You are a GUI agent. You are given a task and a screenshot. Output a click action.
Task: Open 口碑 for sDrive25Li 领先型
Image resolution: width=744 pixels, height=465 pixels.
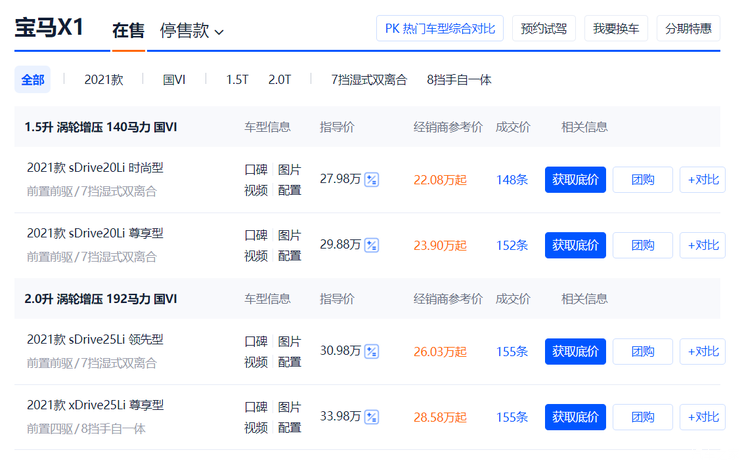pos(256,341)
